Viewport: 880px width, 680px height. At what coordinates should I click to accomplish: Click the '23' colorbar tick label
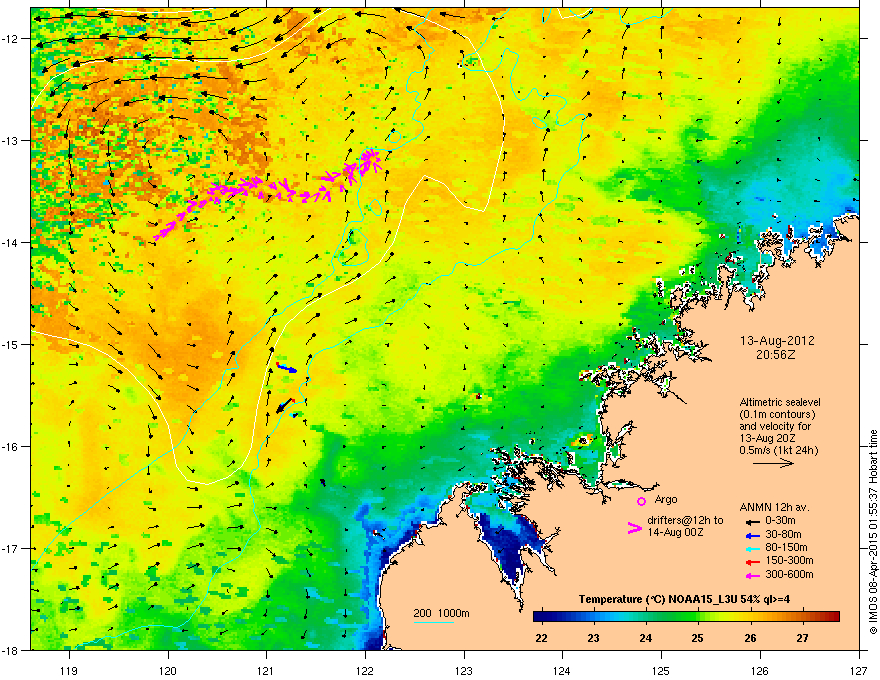click(x=594, y=638)
